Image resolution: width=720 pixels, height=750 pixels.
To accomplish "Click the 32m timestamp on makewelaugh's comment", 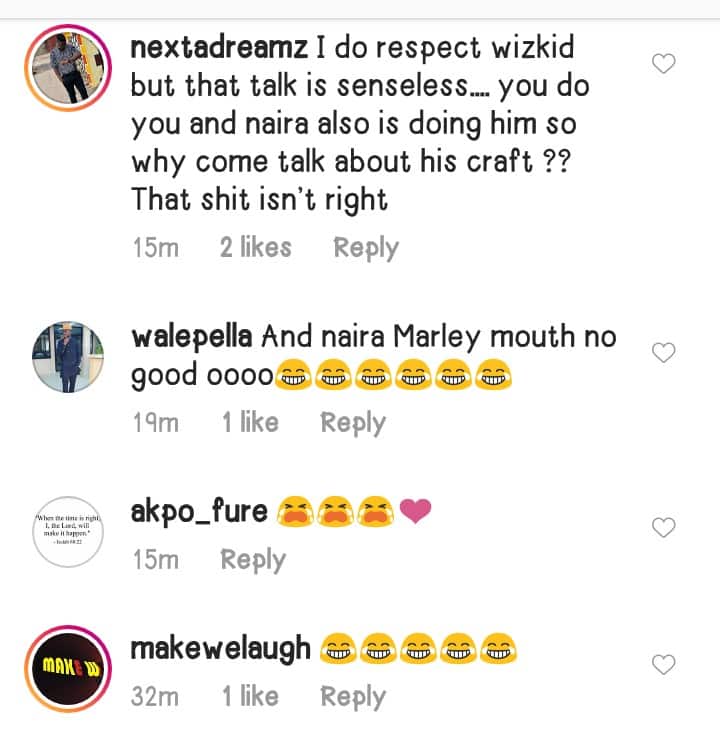I will coord(156,696).
